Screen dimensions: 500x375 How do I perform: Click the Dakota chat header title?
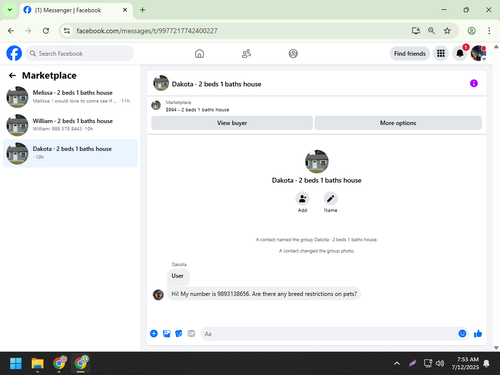click(x=216, y=84)
